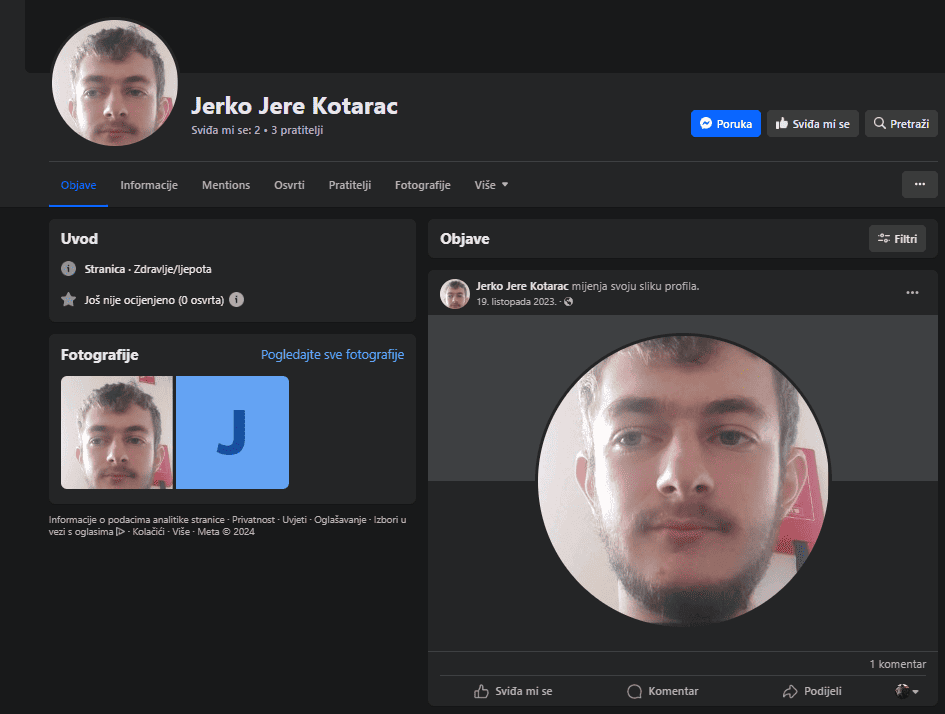Switch to the Informacije tab
This screenshot has width=945, height=714.
click(149, 185)
